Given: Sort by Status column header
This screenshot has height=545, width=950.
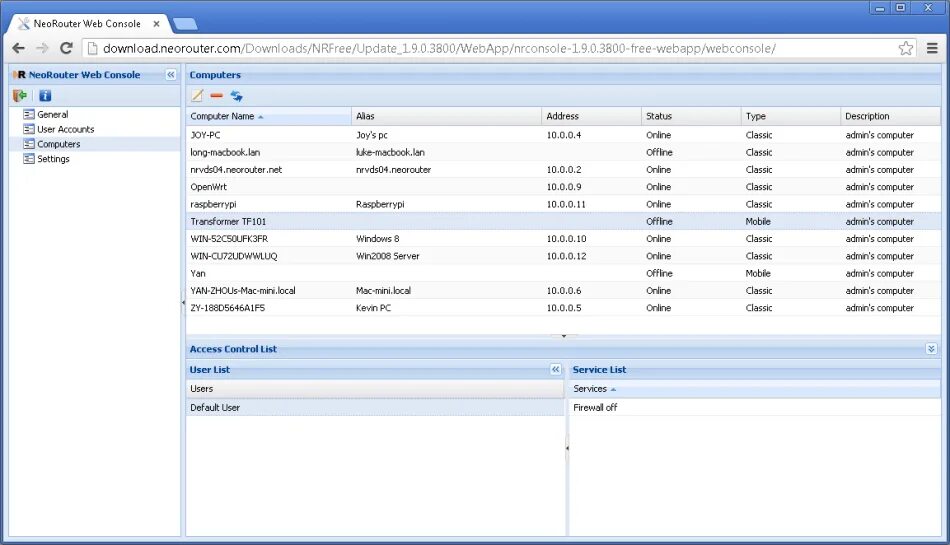Looking at the screenshot, I should [691, 116].
